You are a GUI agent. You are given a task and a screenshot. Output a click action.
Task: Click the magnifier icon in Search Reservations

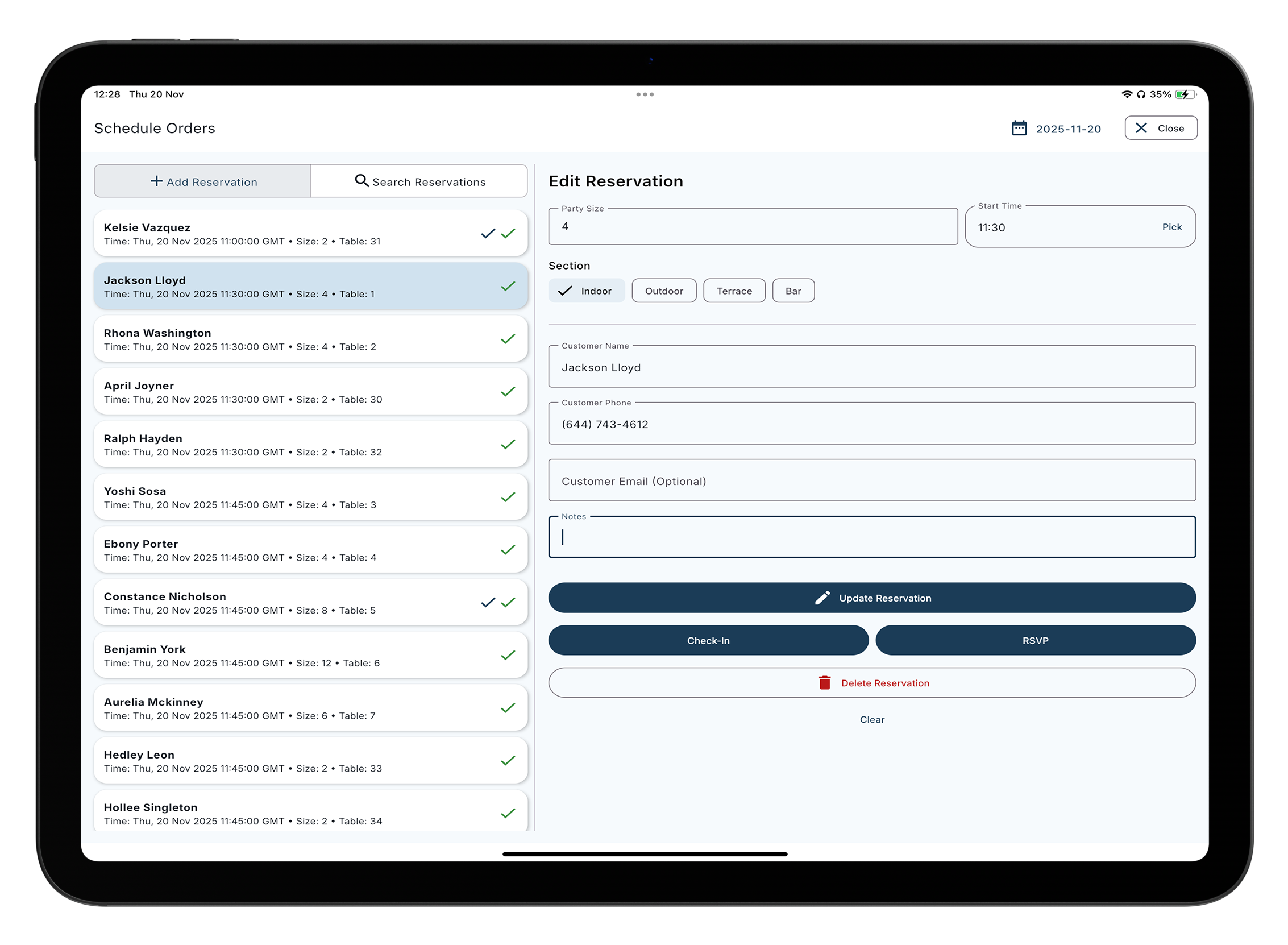[x=362, y=181]
